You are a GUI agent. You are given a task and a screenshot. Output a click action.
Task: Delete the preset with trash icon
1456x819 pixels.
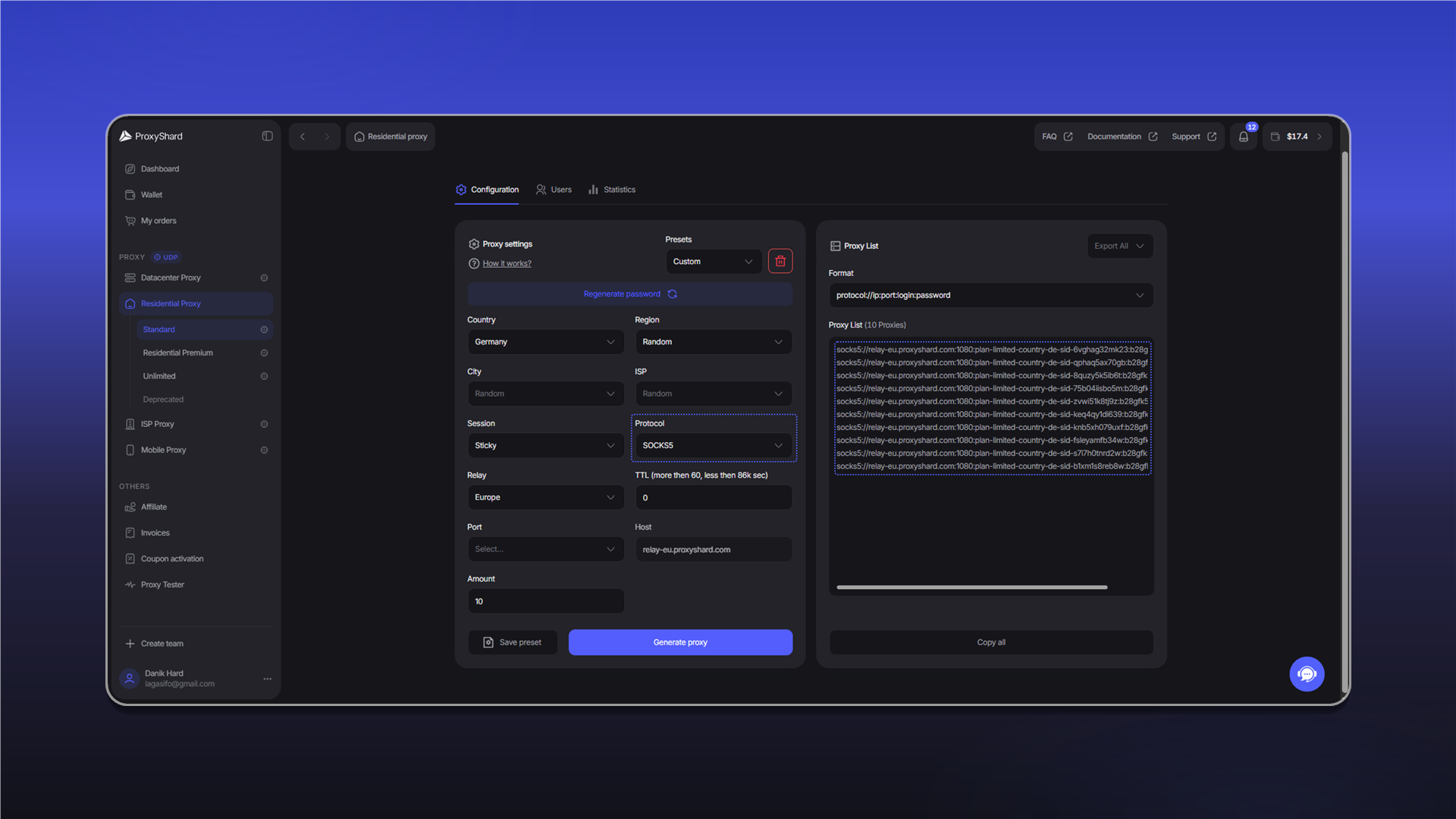tap(780, 261)
